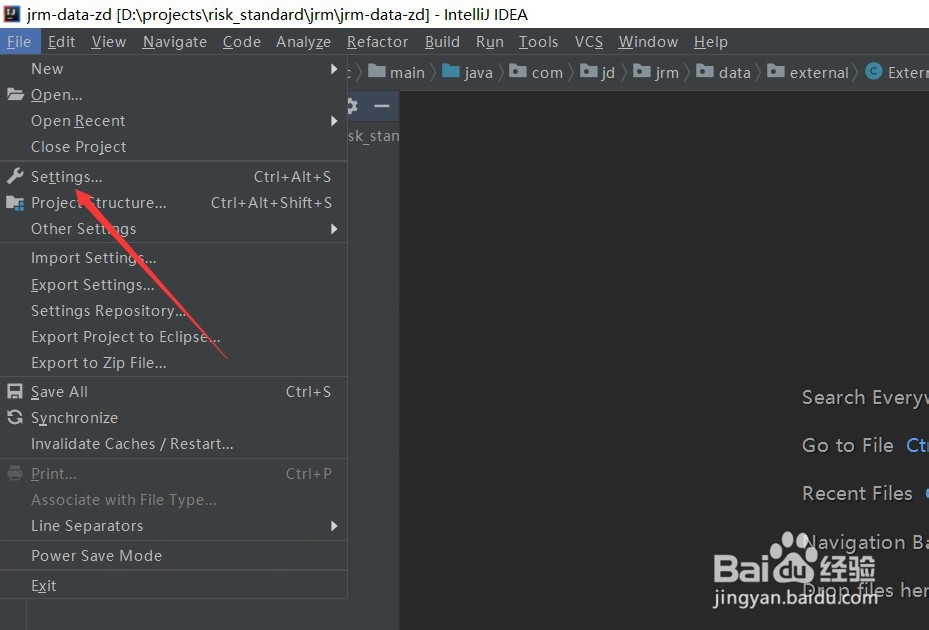Open the Refactor menu
Viewport: 929px width, 630px height.
pos(377,42)
